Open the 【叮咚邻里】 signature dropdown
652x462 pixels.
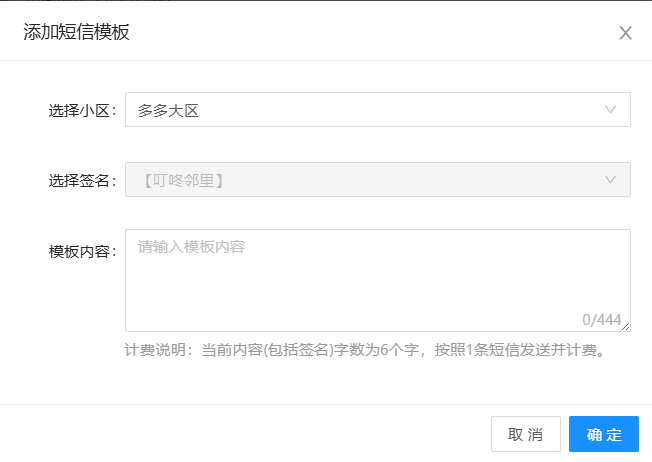click(x=377, y=180)
